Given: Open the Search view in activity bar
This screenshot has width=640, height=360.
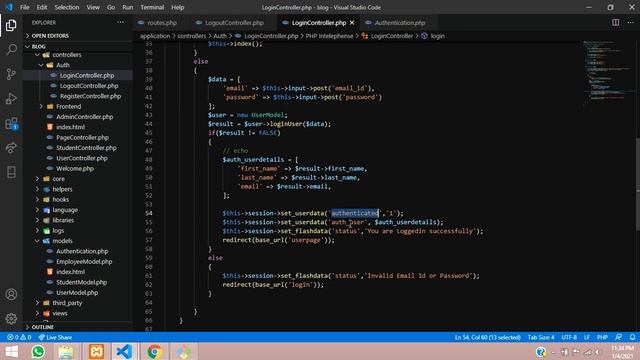Looking at the screenshot, I should coord(11,50).
